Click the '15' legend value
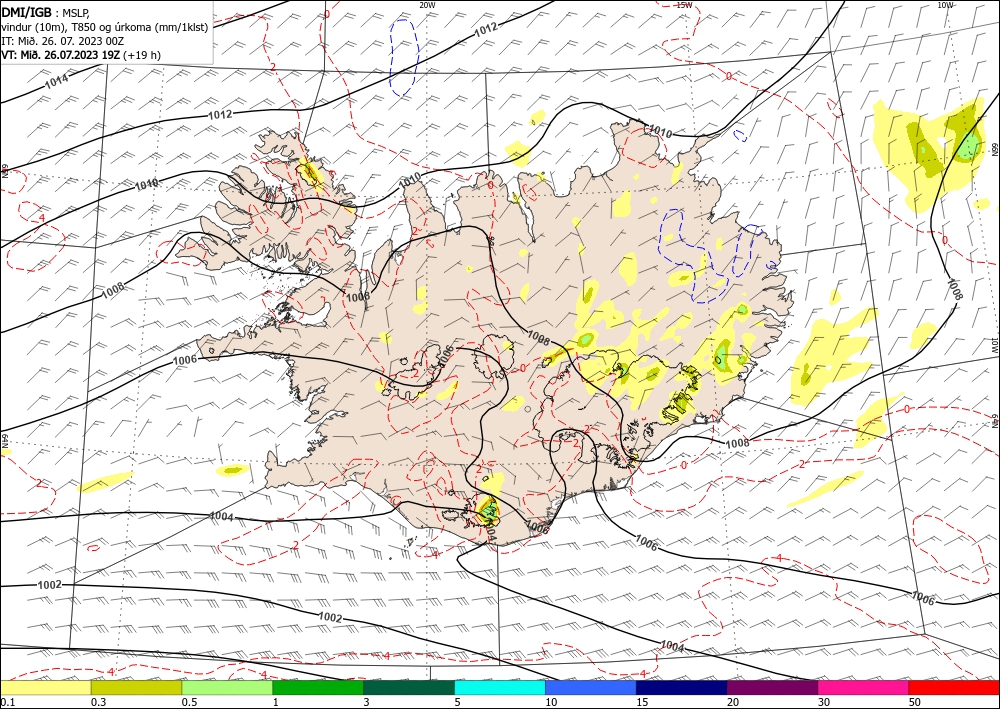The width and height of the screenshot is (1000, 709). (x=642, y=702)
